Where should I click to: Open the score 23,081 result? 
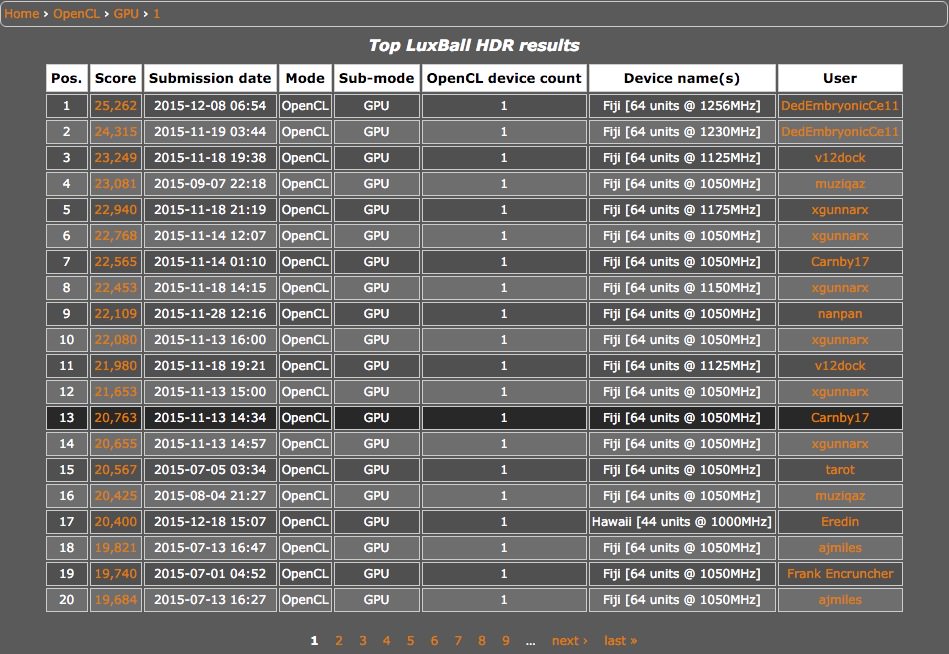(116, 183)
